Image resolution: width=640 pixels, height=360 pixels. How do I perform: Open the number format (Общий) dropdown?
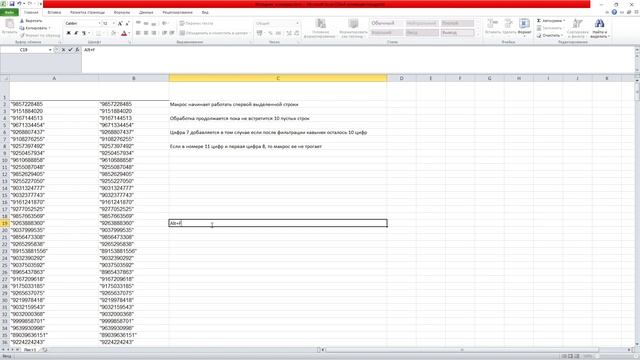298,24
